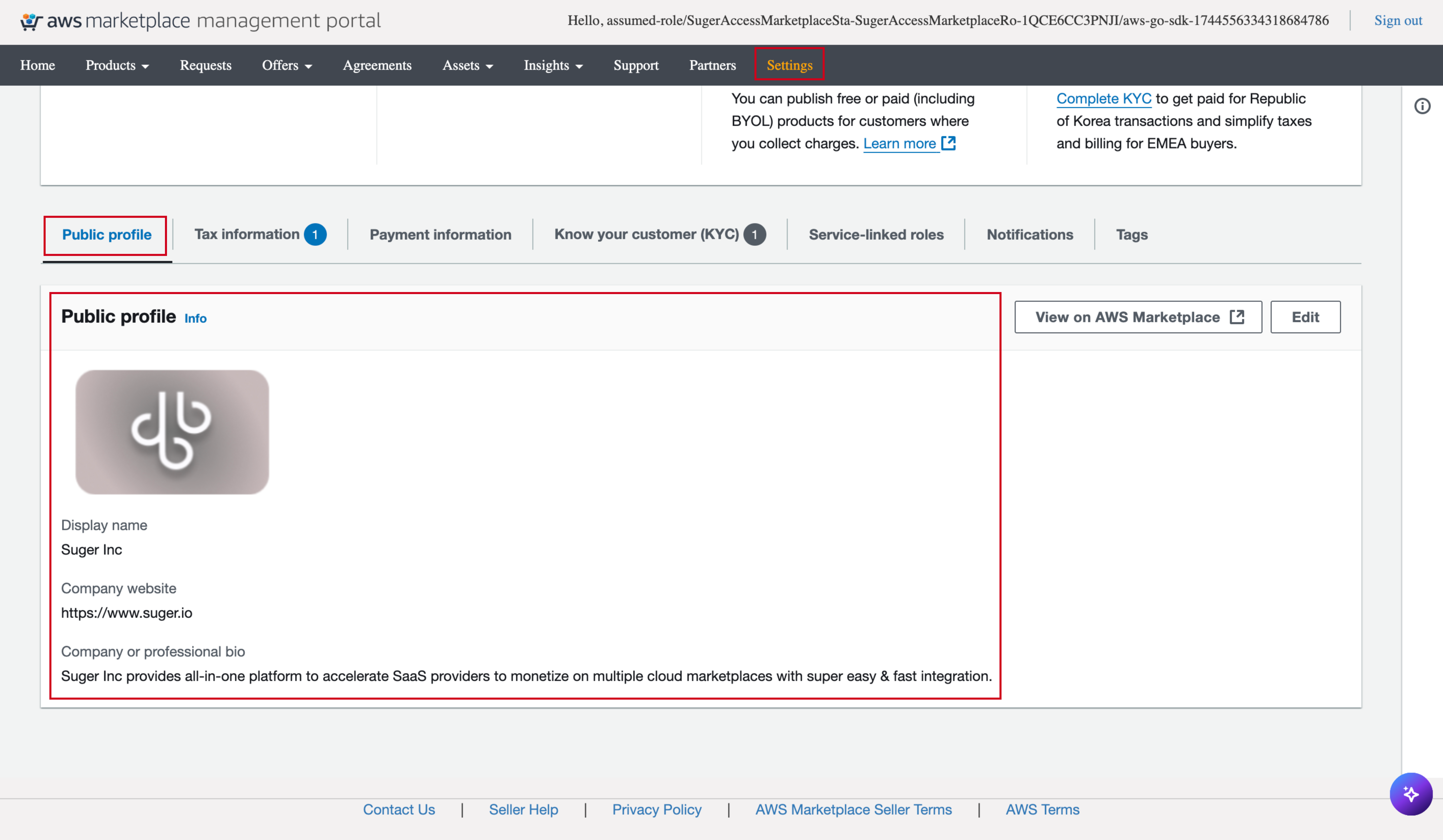The image size is (1443, 840).
Task: Click the Tax information notification badge
Action: [315, 235]
